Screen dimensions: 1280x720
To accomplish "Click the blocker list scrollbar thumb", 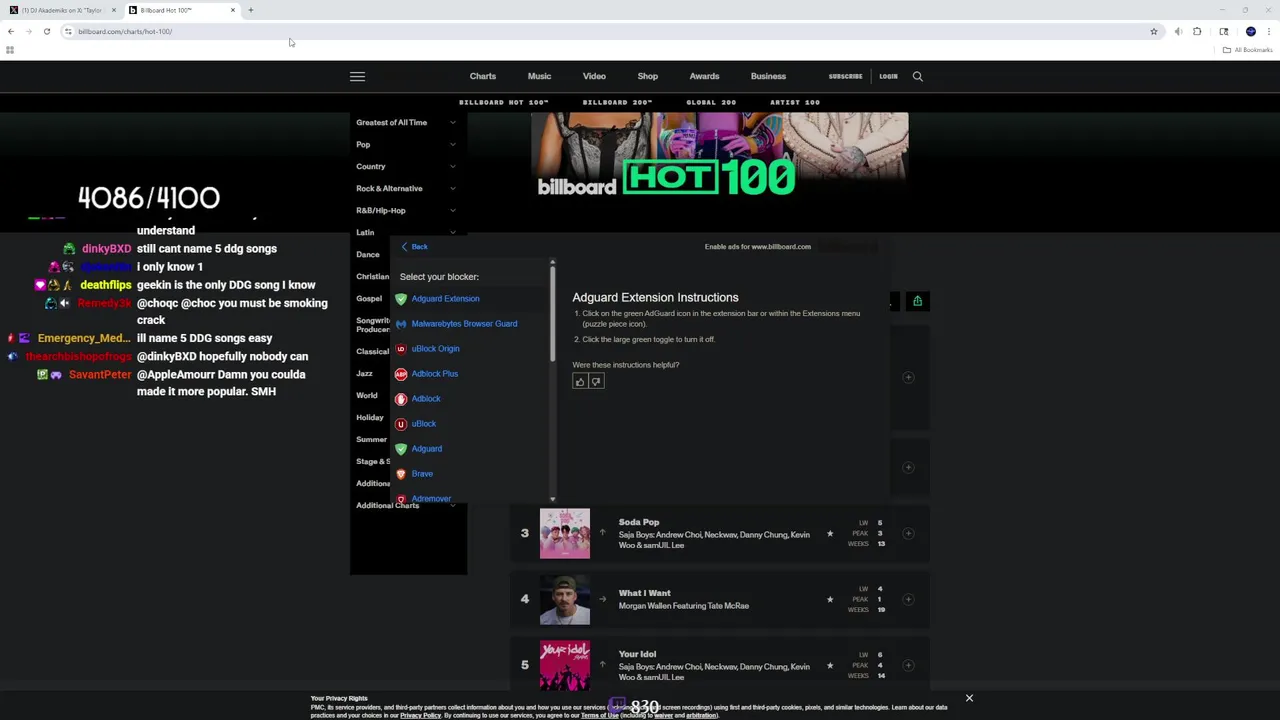I will 552,314.
